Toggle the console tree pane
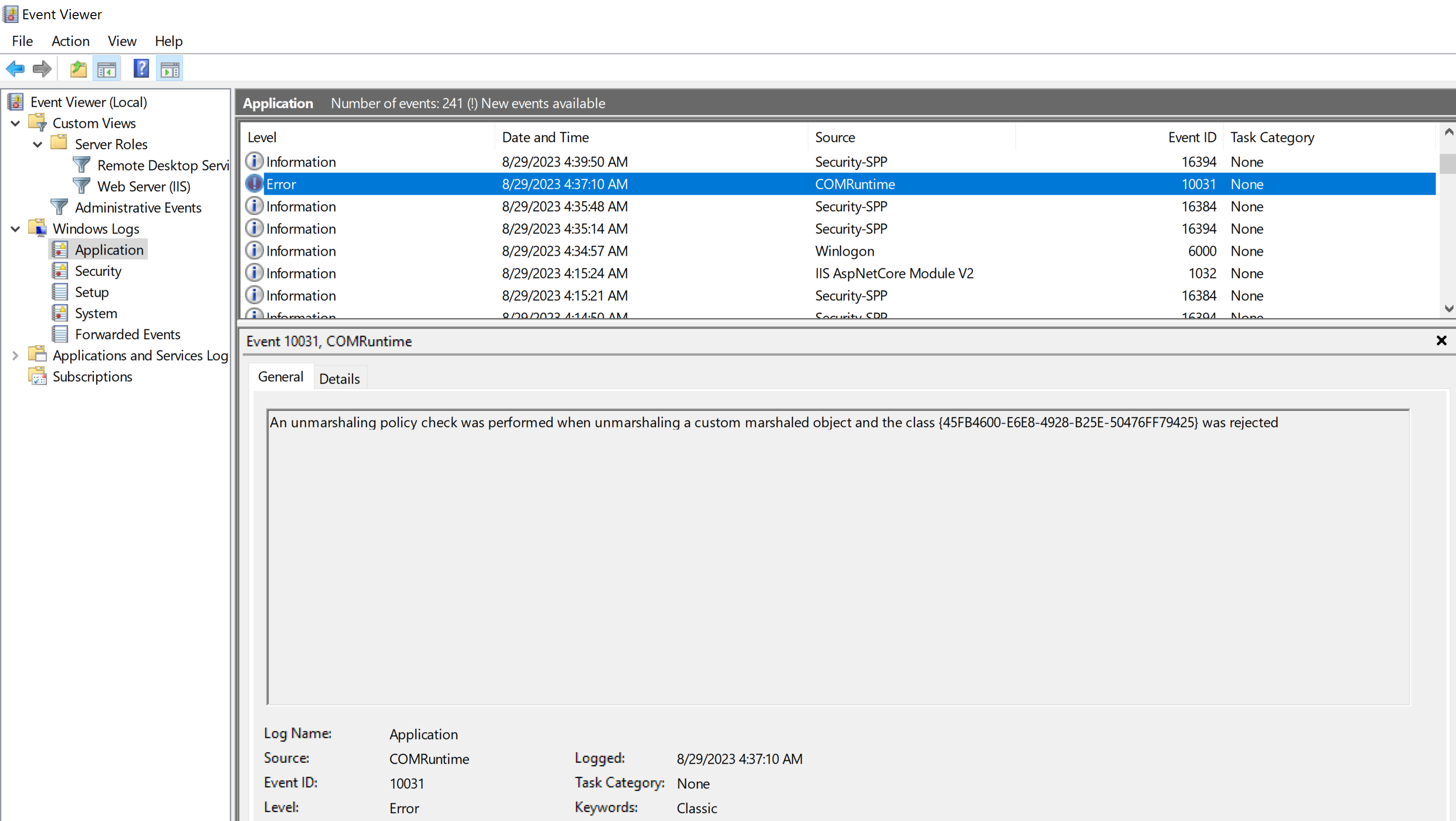1456x821 pixels. click(x=106, y=68)
